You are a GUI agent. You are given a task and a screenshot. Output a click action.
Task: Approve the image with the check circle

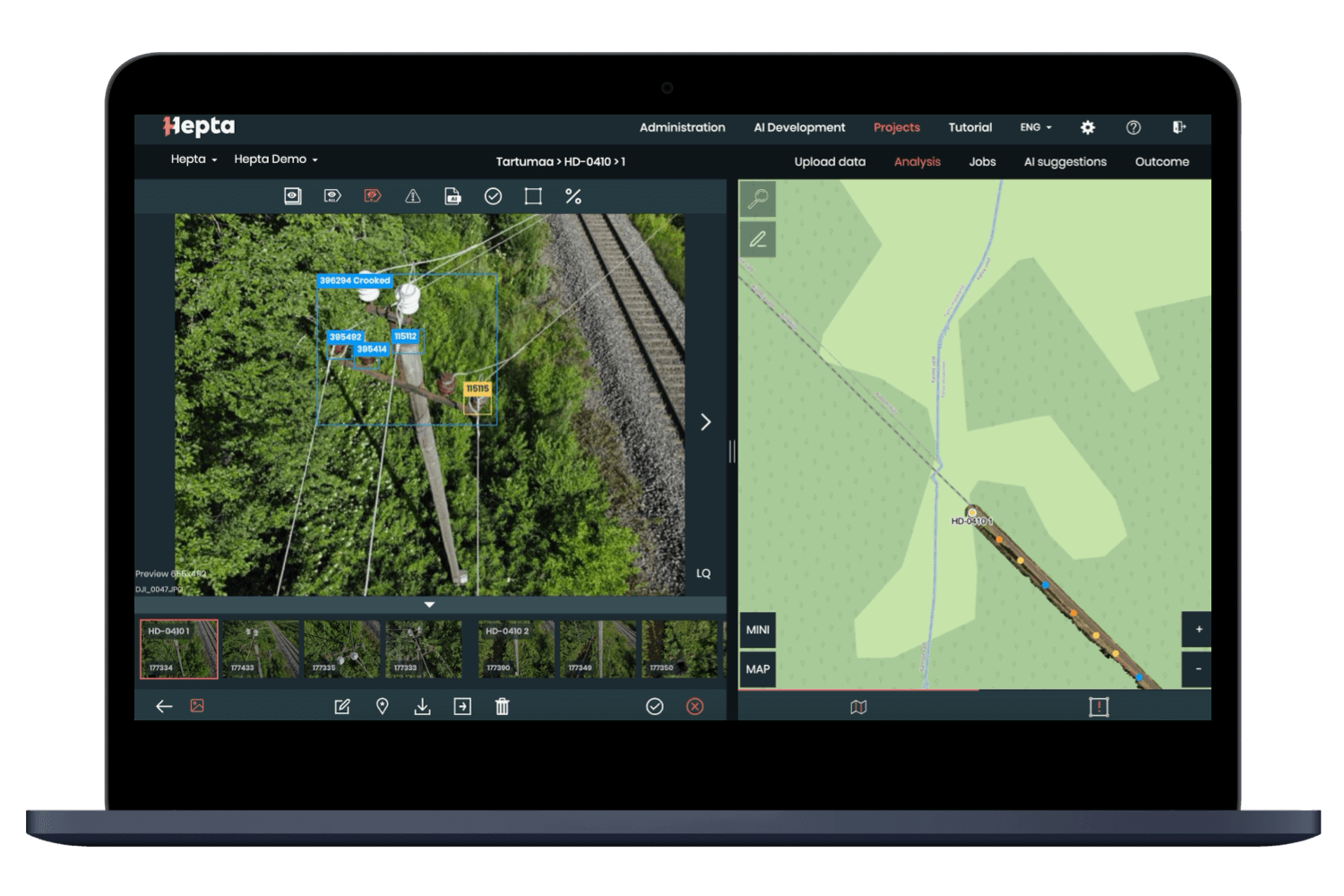click(655, 707)
